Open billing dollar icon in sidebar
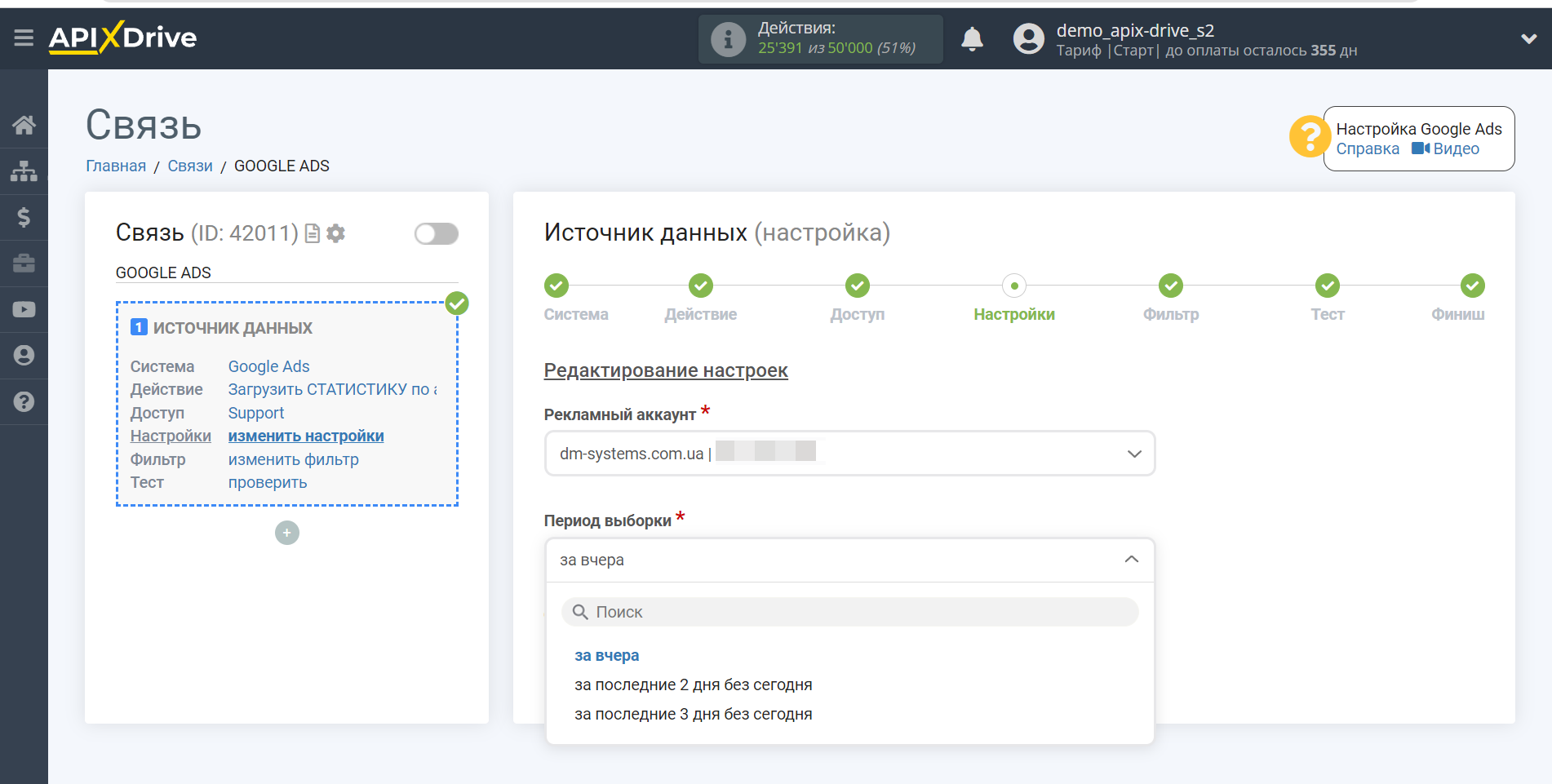 pyautogui.click(x=24, y=217)
